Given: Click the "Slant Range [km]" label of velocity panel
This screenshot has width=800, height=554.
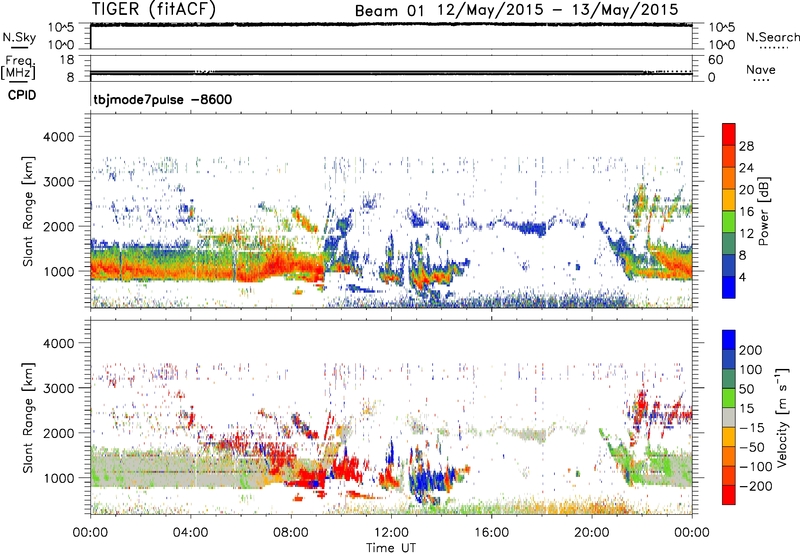Looking at the screenshot, I should click(x=28, y=418).
